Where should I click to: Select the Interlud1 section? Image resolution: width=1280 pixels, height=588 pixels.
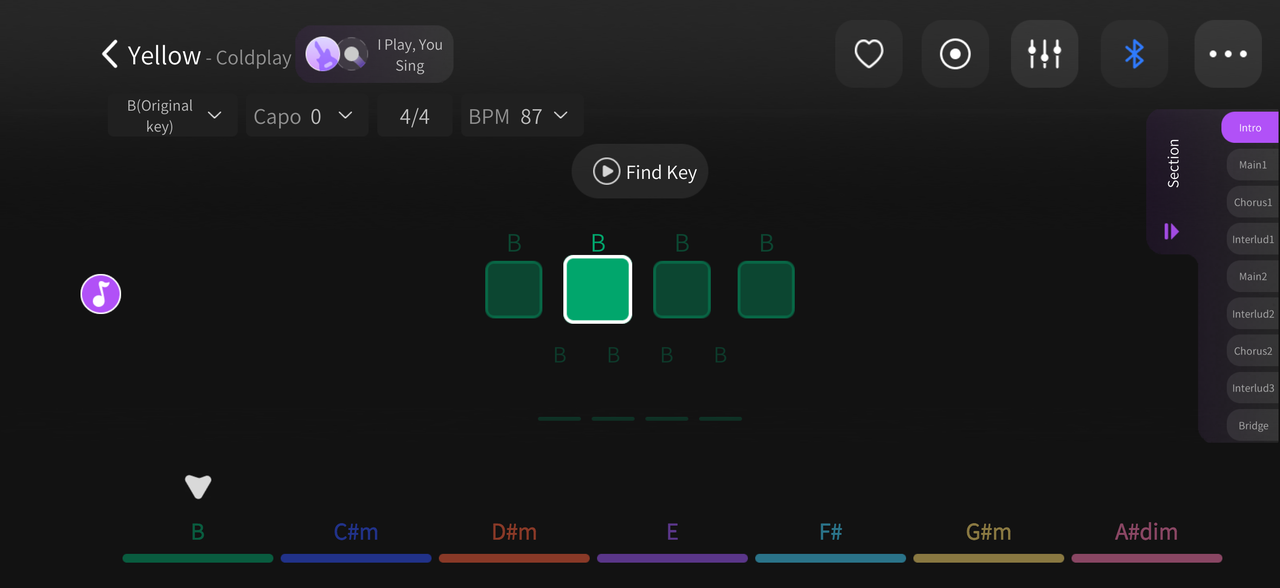tap(1253, 240)
